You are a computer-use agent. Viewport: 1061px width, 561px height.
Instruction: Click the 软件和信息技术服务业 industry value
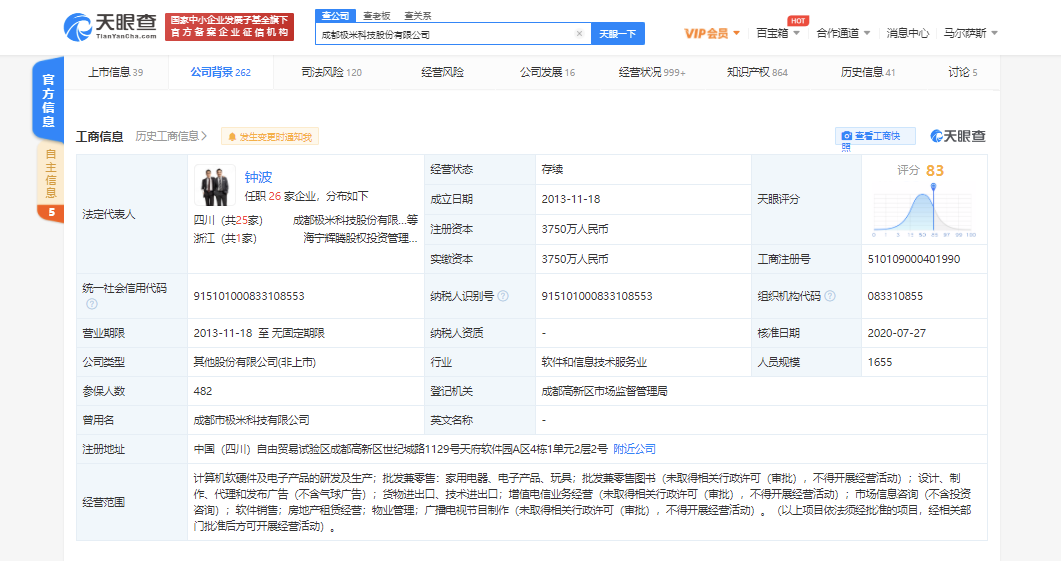594,362
